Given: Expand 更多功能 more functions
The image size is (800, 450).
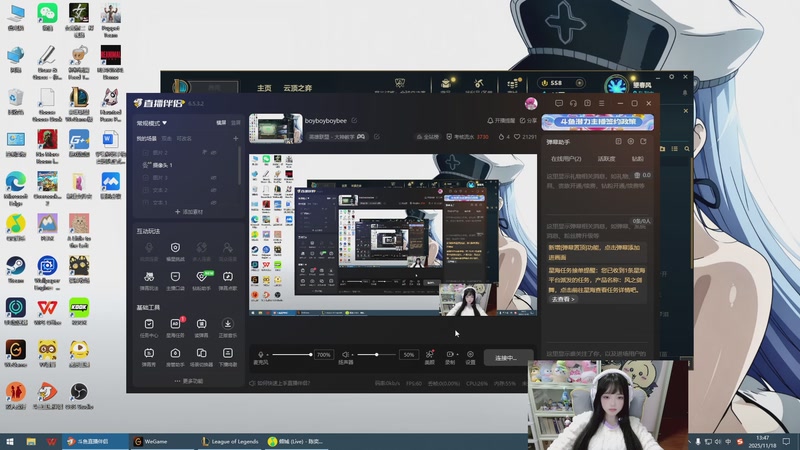Looking at the screenshot, I should [x=188, y=381].
